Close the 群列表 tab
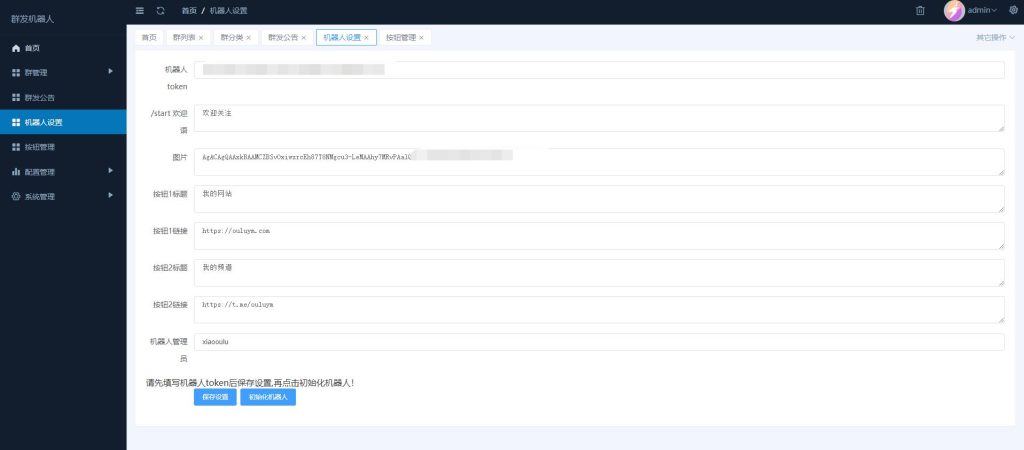1024x450 pixels. tap(201, 38)
